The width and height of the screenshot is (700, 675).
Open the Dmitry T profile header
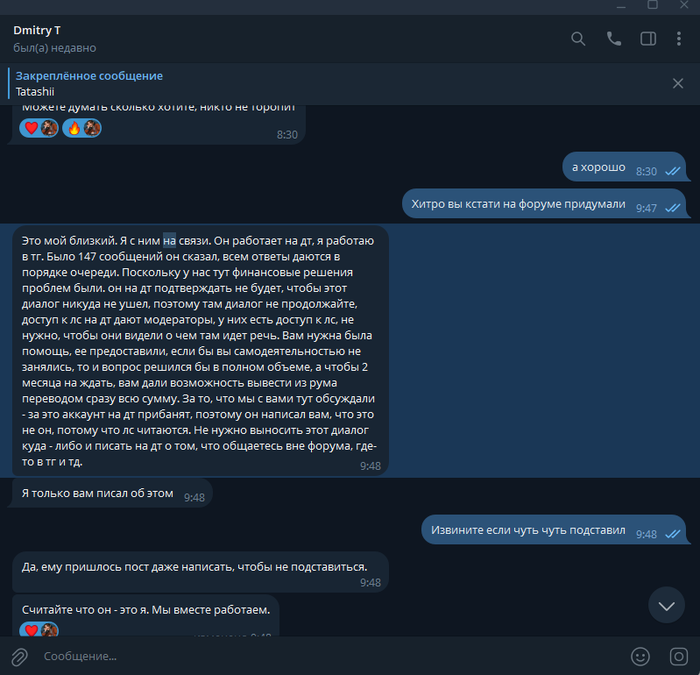point(54,39)
